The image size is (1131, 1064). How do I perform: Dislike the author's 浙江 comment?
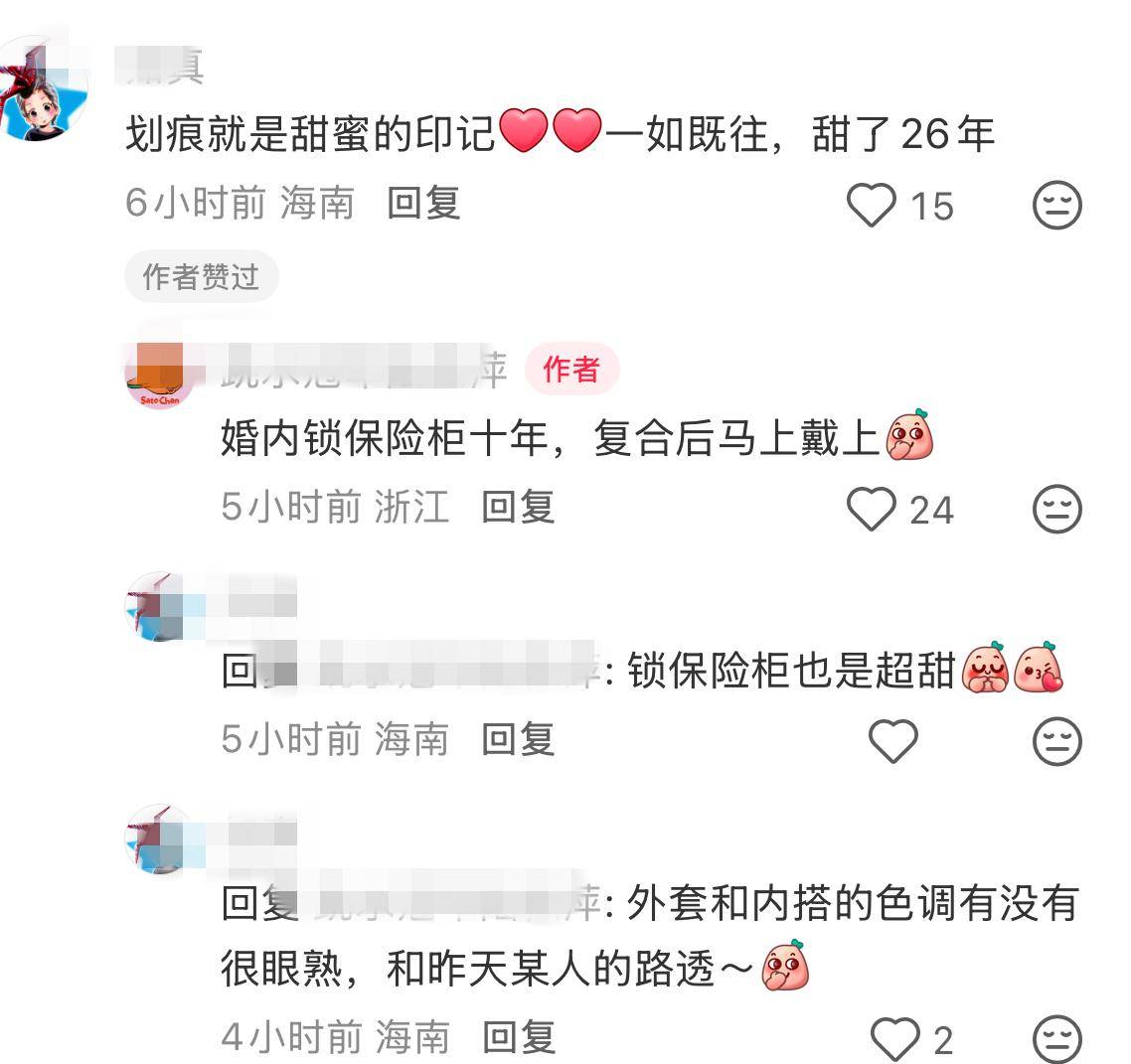point(1056,509)
